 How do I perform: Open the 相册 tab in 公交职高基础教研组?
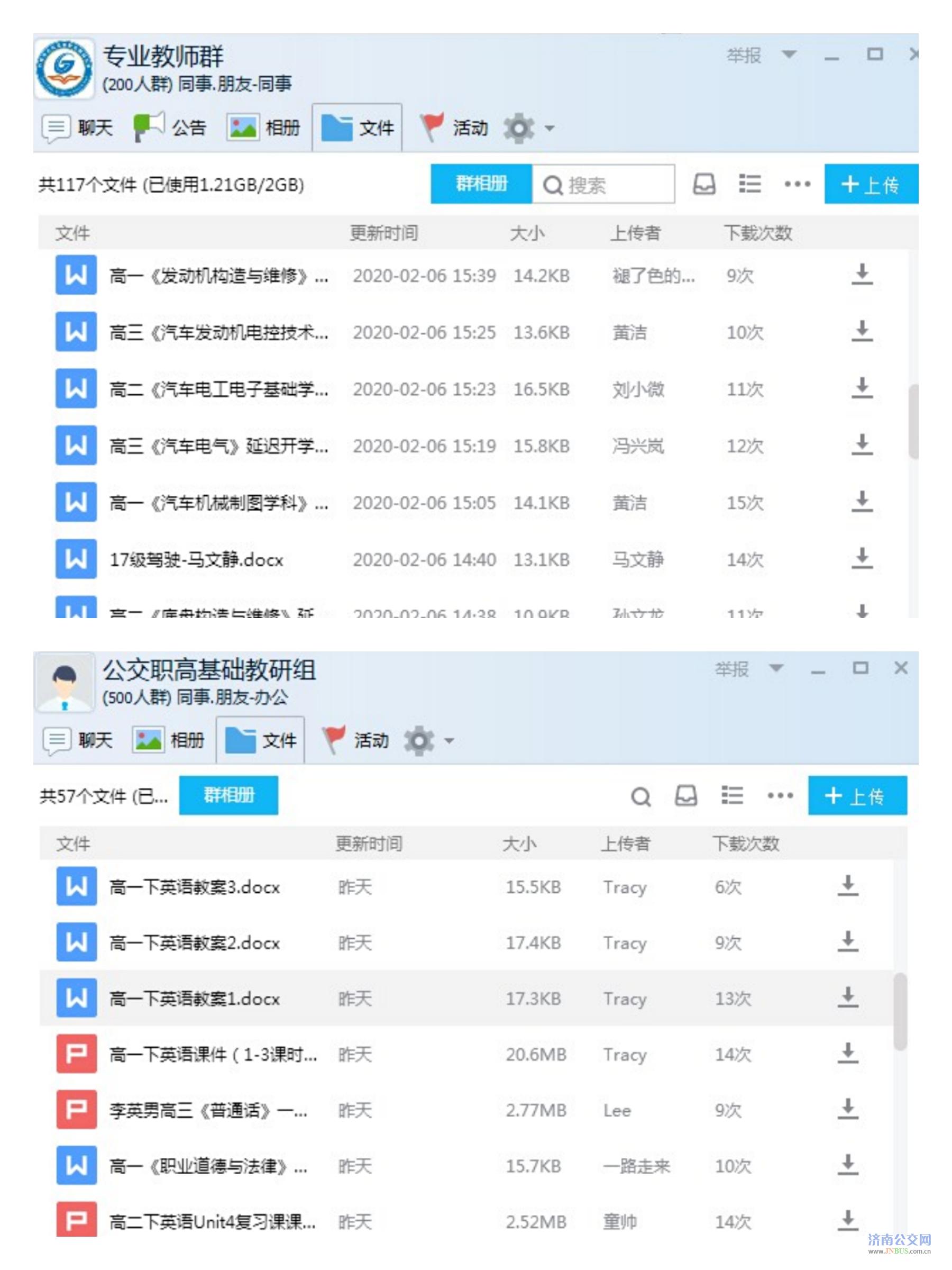point(168,740)
